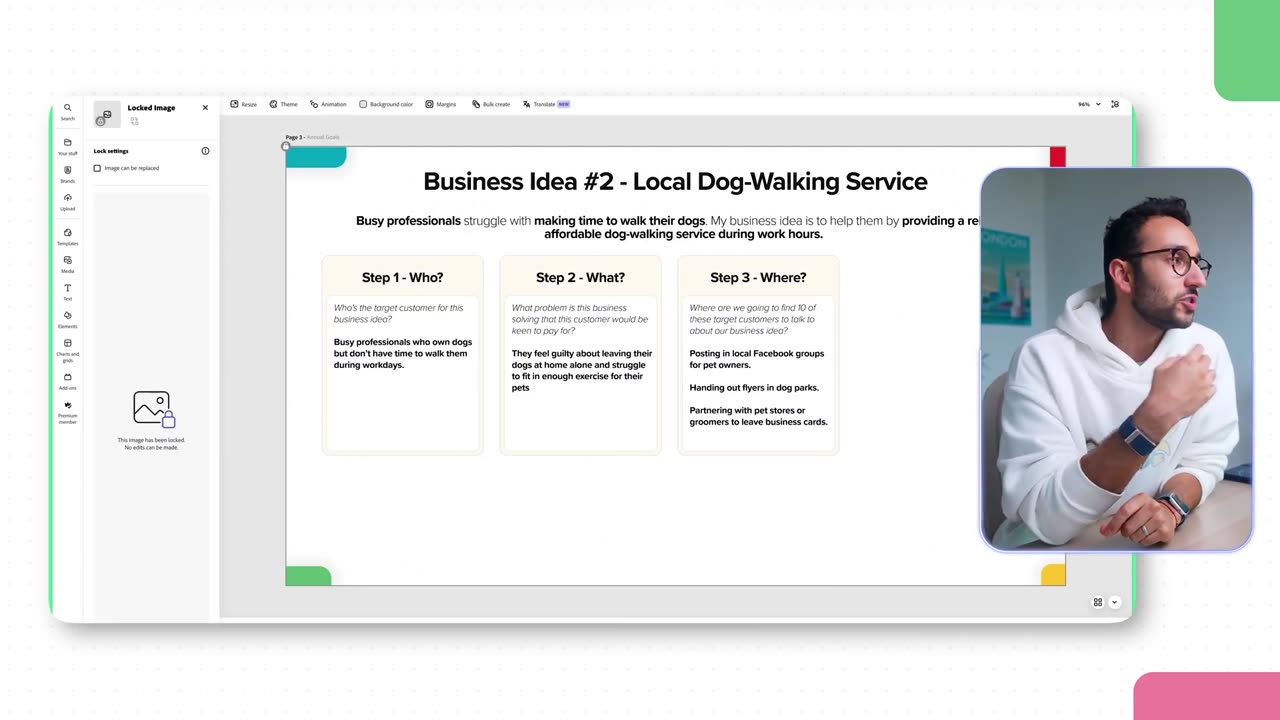The image size is (1280, 720).
Task: Click the Lock settings info icon
Action: coord(205,151)
